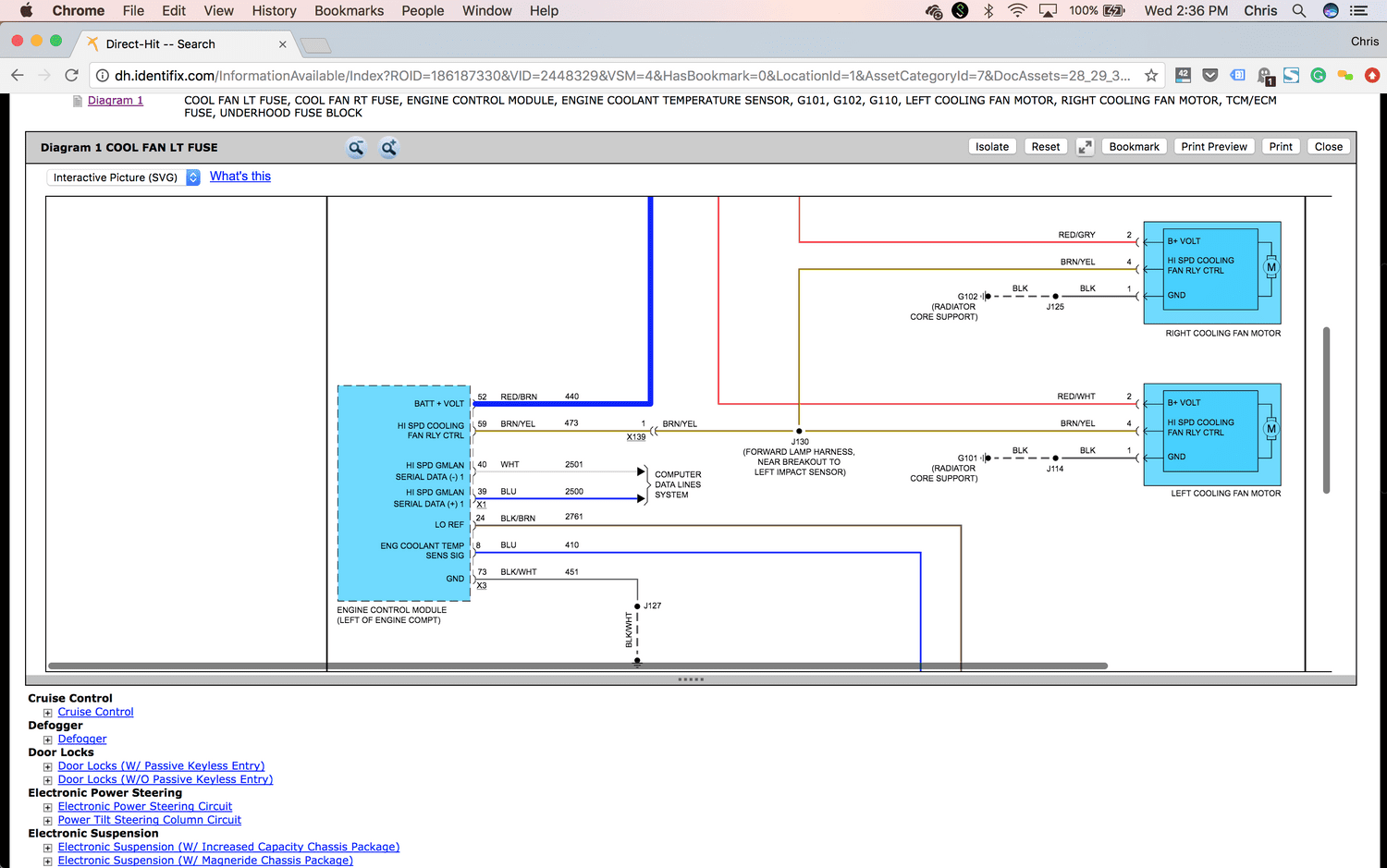Click the zoom out magnifier icon
Screen dimensions: 1387x868
click(x=356, y=147)
